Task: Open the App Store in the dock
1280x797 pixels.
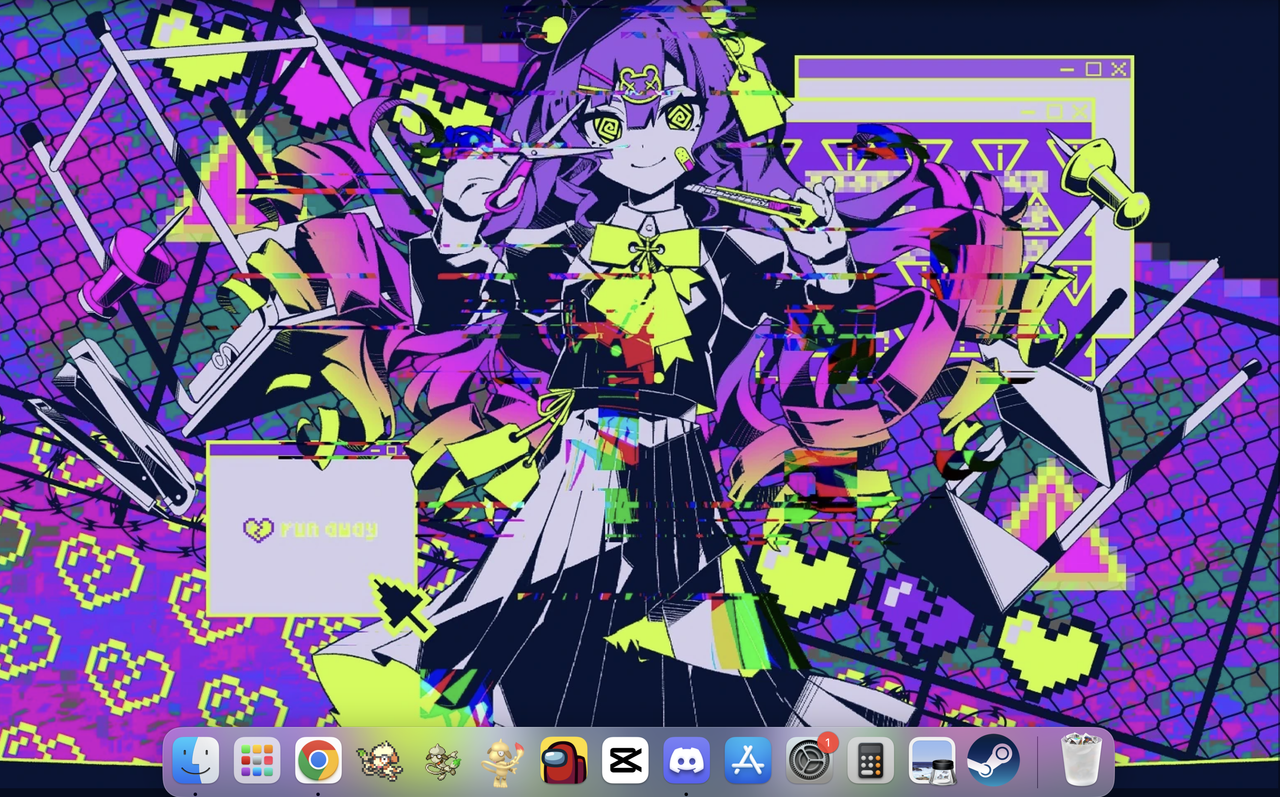Action: coord(748,761)
